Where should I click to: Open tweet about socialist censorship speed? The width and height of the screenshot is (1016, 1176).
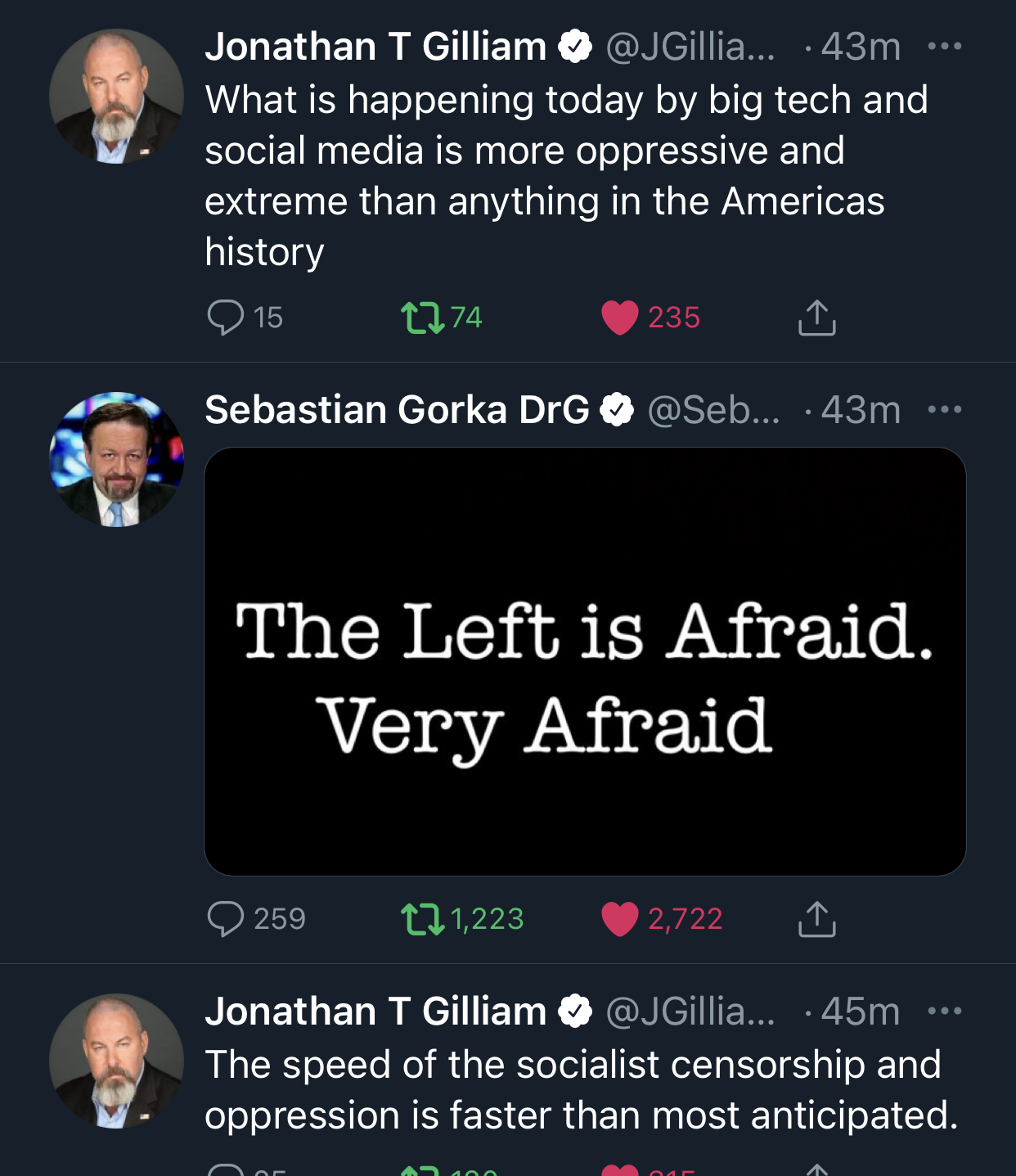[x=581, y=1090]
